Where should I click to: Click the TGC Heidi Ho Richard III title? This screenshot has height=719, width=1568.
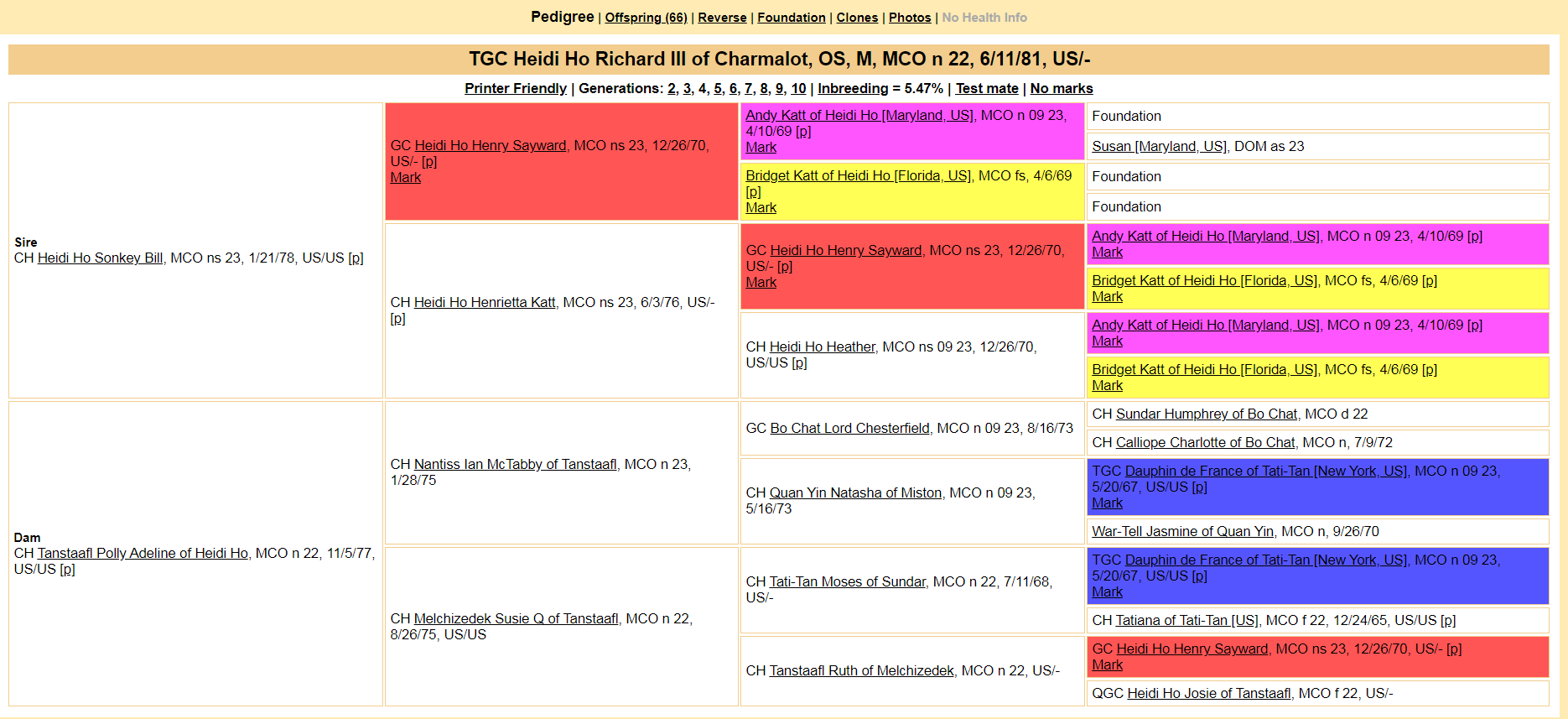click(779, 59)
